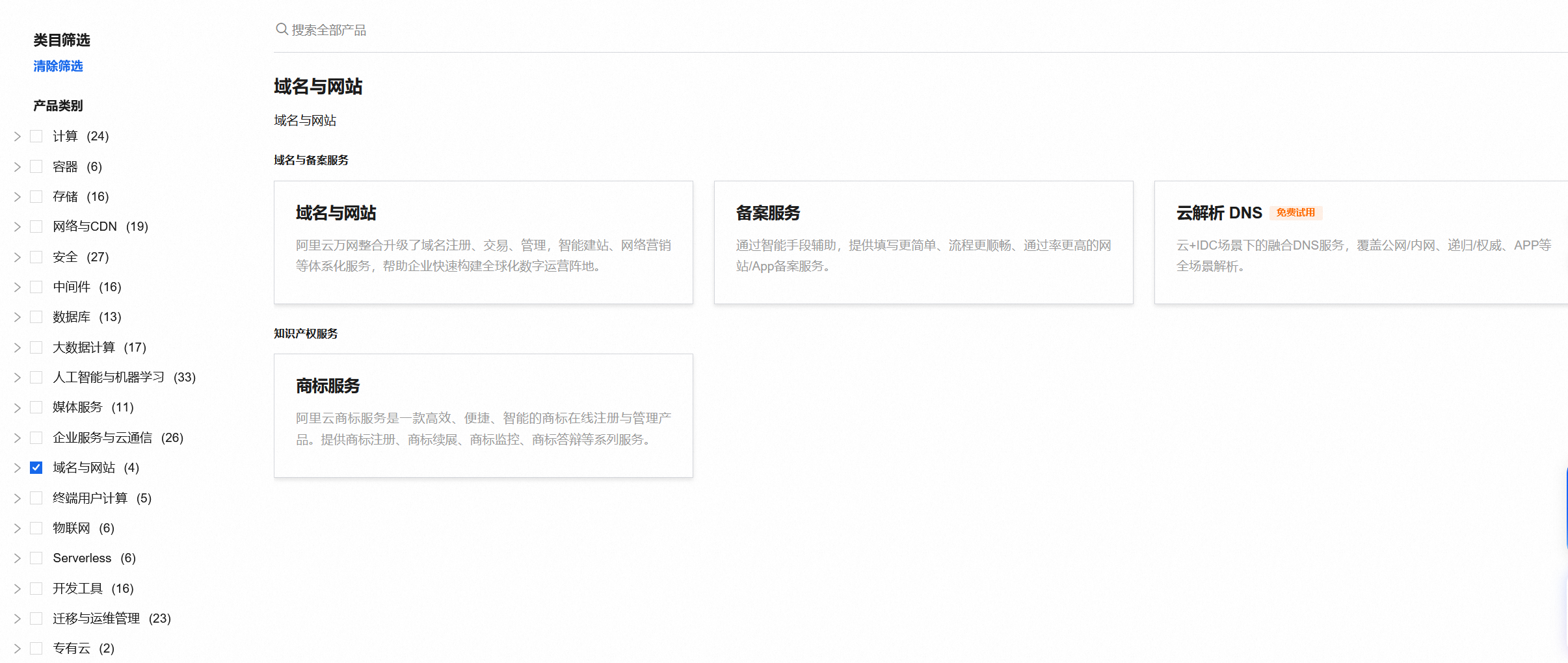
Task: Focus the 搜索全部产品 search field
Action: (585, 30)
